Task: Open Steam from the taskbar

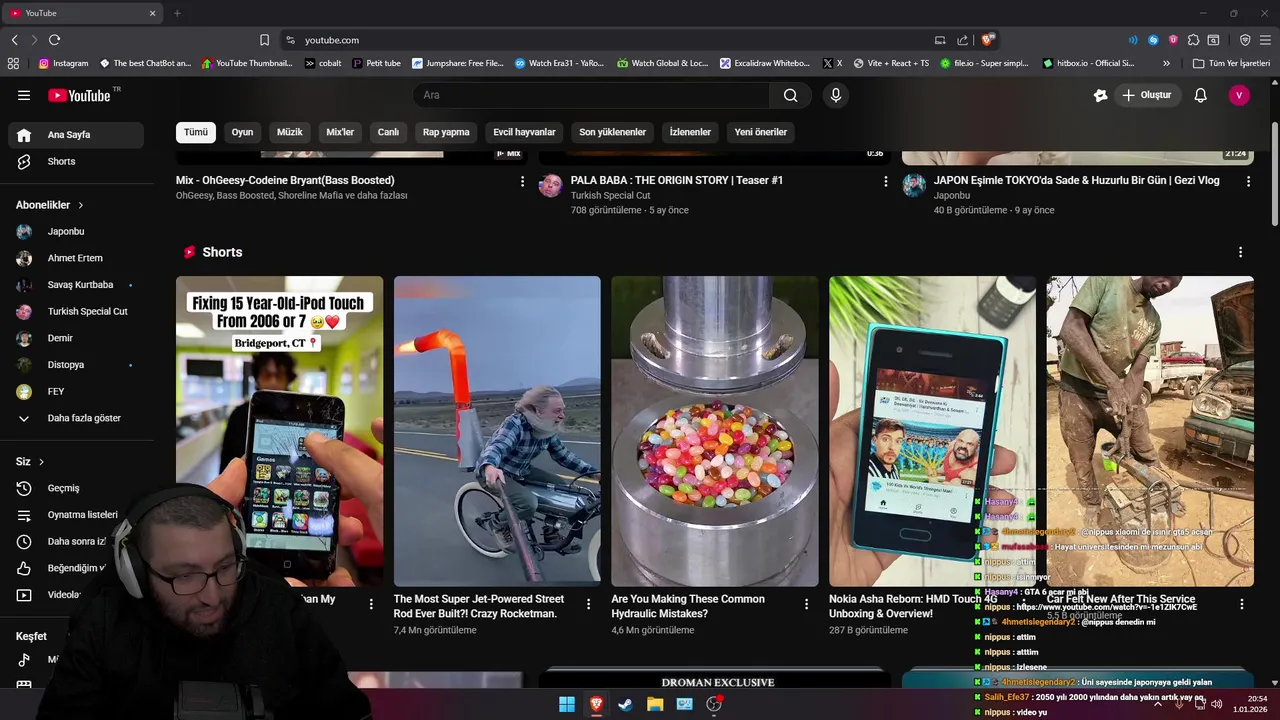Action: point(625,704)
